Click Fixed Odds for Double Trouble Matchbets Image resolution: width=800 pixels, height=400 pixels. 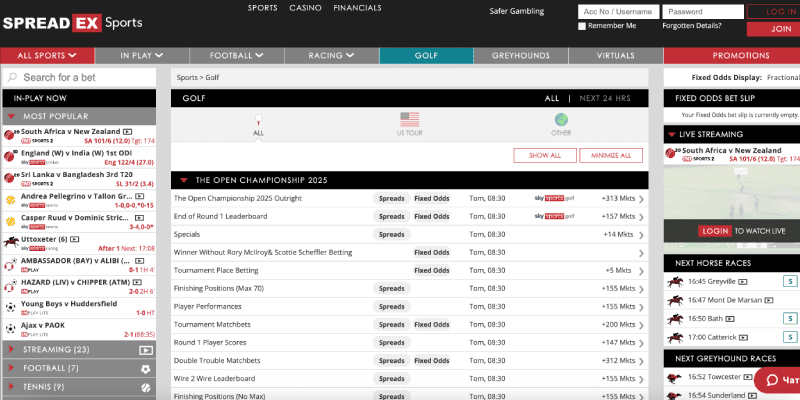[432, 361]
